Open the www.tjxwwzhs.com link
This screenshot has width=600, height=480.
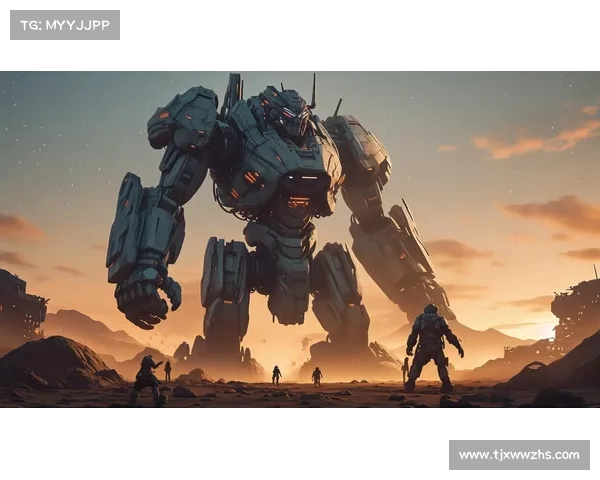[x=519, y=455]
